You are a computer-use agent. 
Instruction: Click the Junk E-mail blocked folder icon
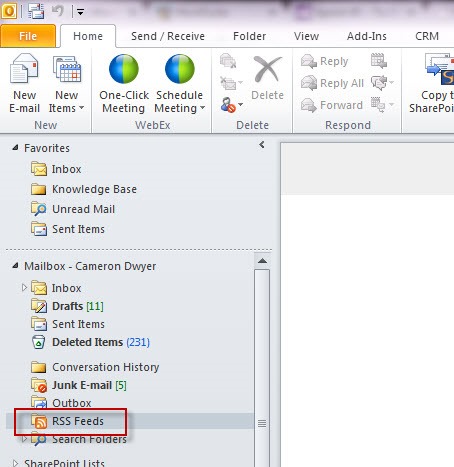tap(39, 385)
